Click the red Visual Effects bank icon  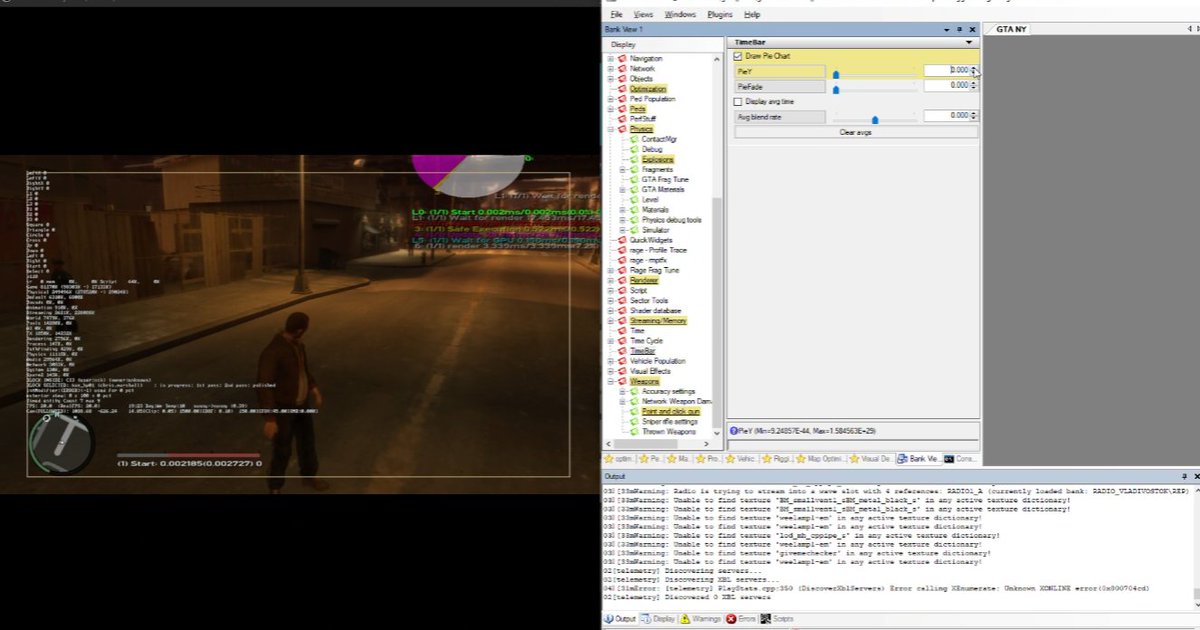[x=622, y=371]
